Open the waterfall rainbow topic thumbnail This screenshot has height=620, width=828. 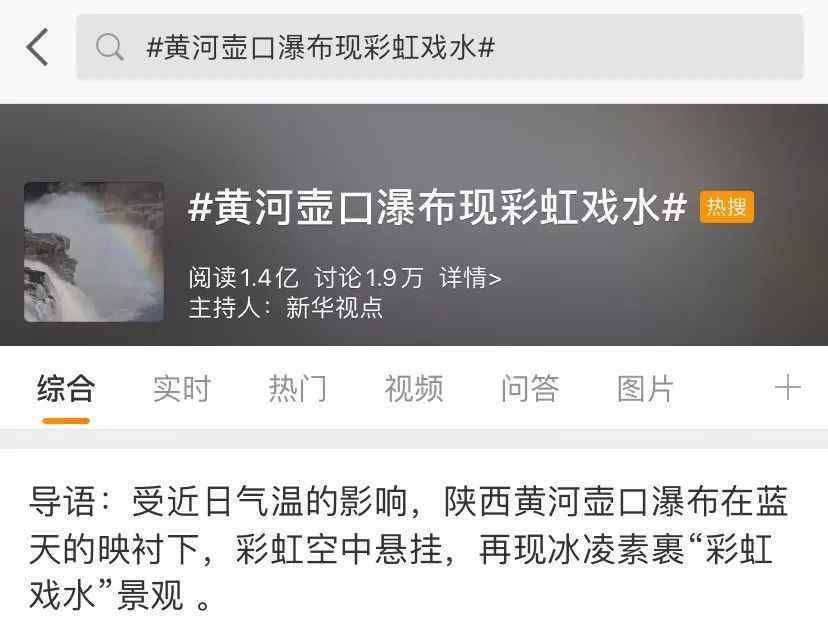[94, 252]
